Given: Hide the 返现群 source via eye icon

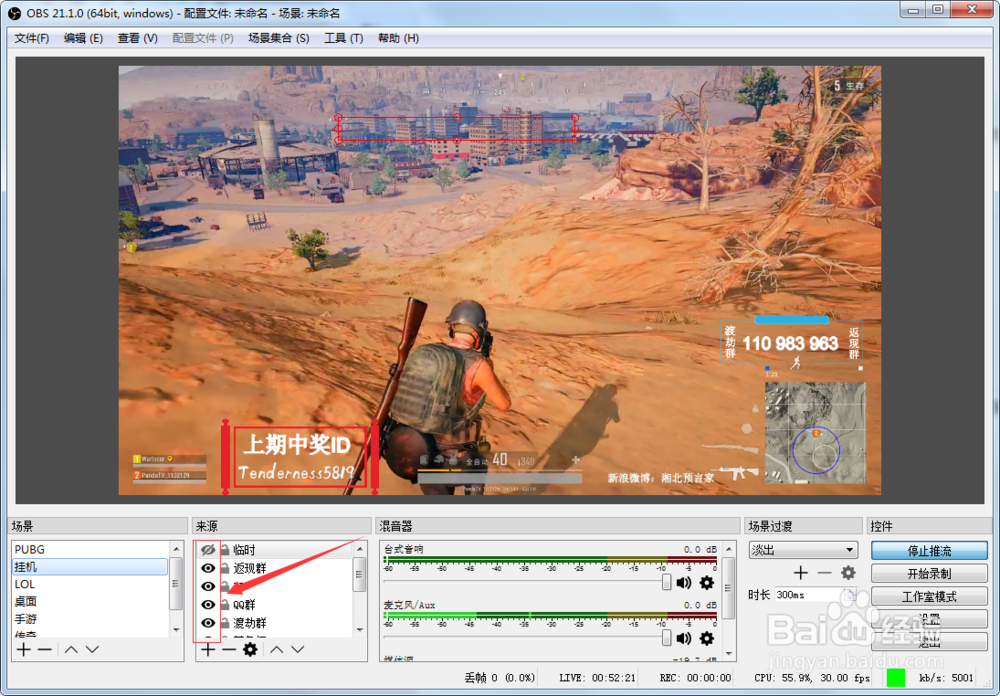Looking at the screenshot, I should pyautogui.click(x=208, y=568).
